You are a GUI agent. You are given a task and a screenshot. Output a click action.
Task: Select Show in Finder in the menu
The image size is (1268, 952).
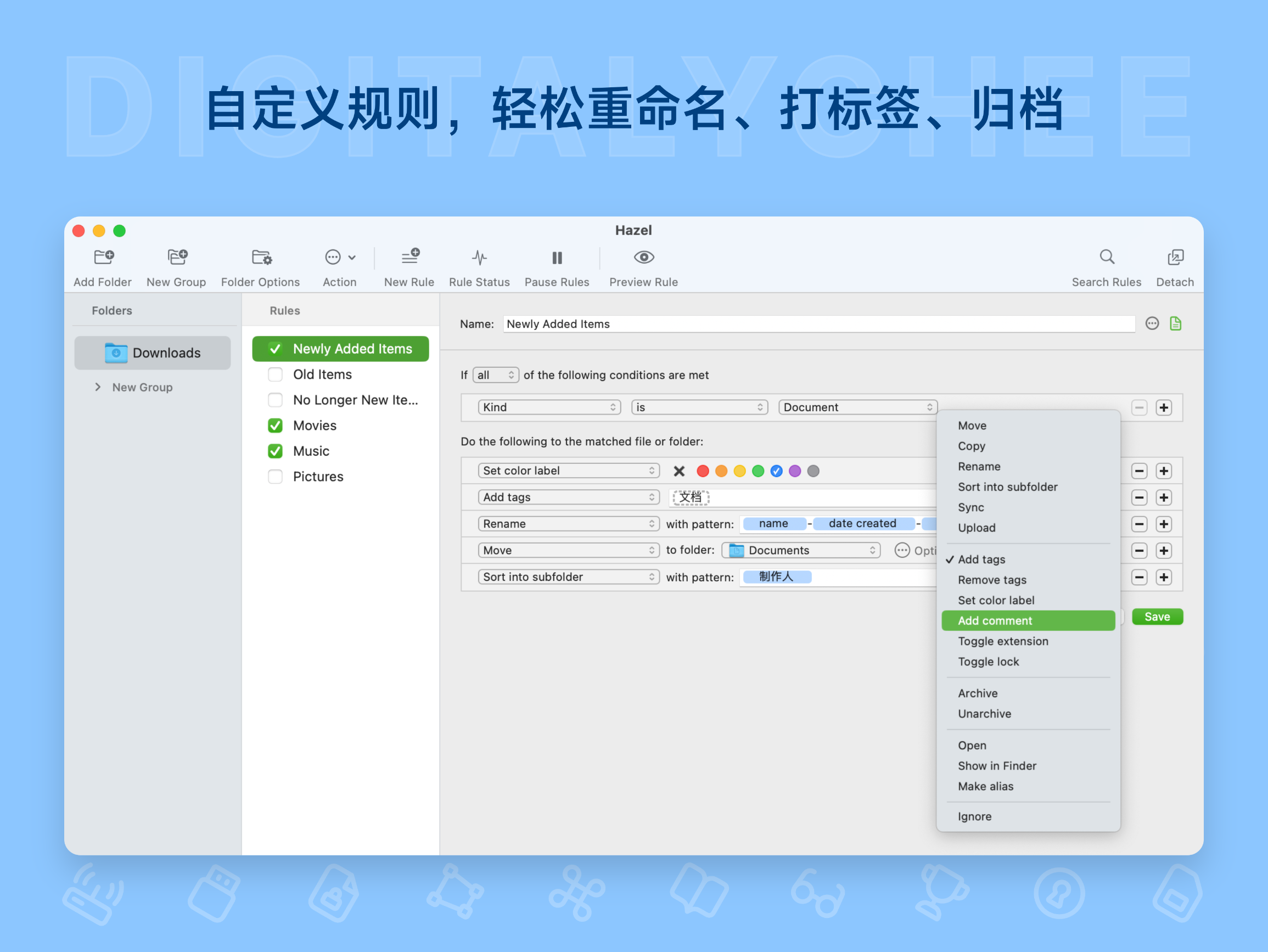click(997, 766)
